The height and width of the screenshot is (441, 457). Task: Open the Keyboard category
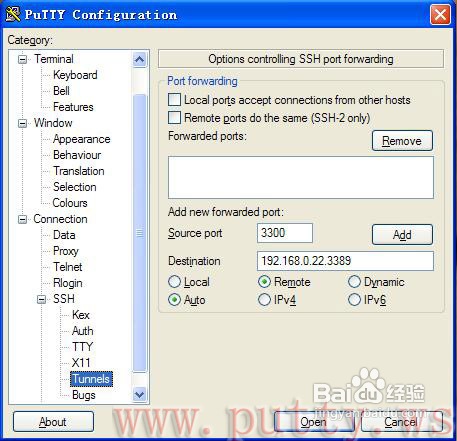(75, 75)
